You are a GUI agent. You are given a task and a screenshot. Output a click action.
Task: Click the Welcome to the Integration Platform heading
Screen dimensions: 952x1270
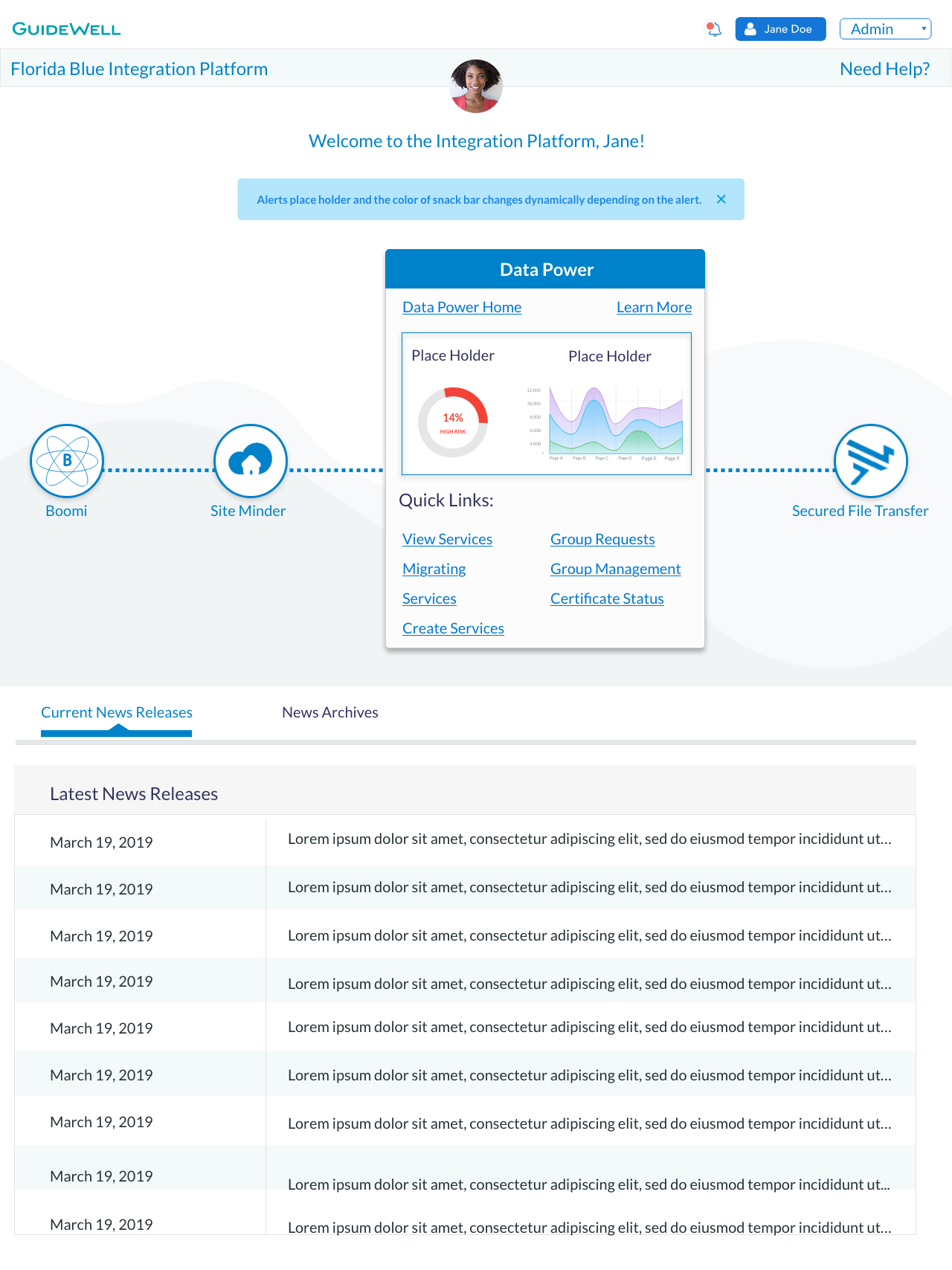click(476, 141)
